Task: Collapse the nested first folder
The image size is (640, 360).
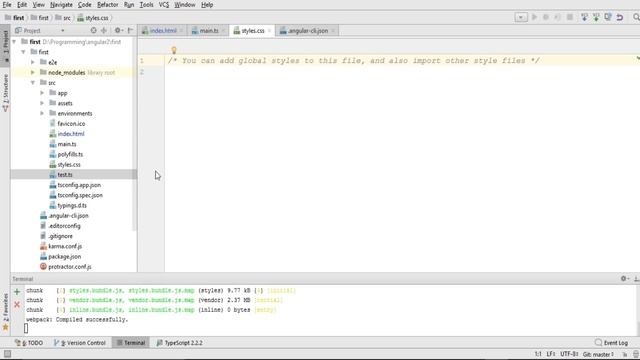Action: click(24, 52)
